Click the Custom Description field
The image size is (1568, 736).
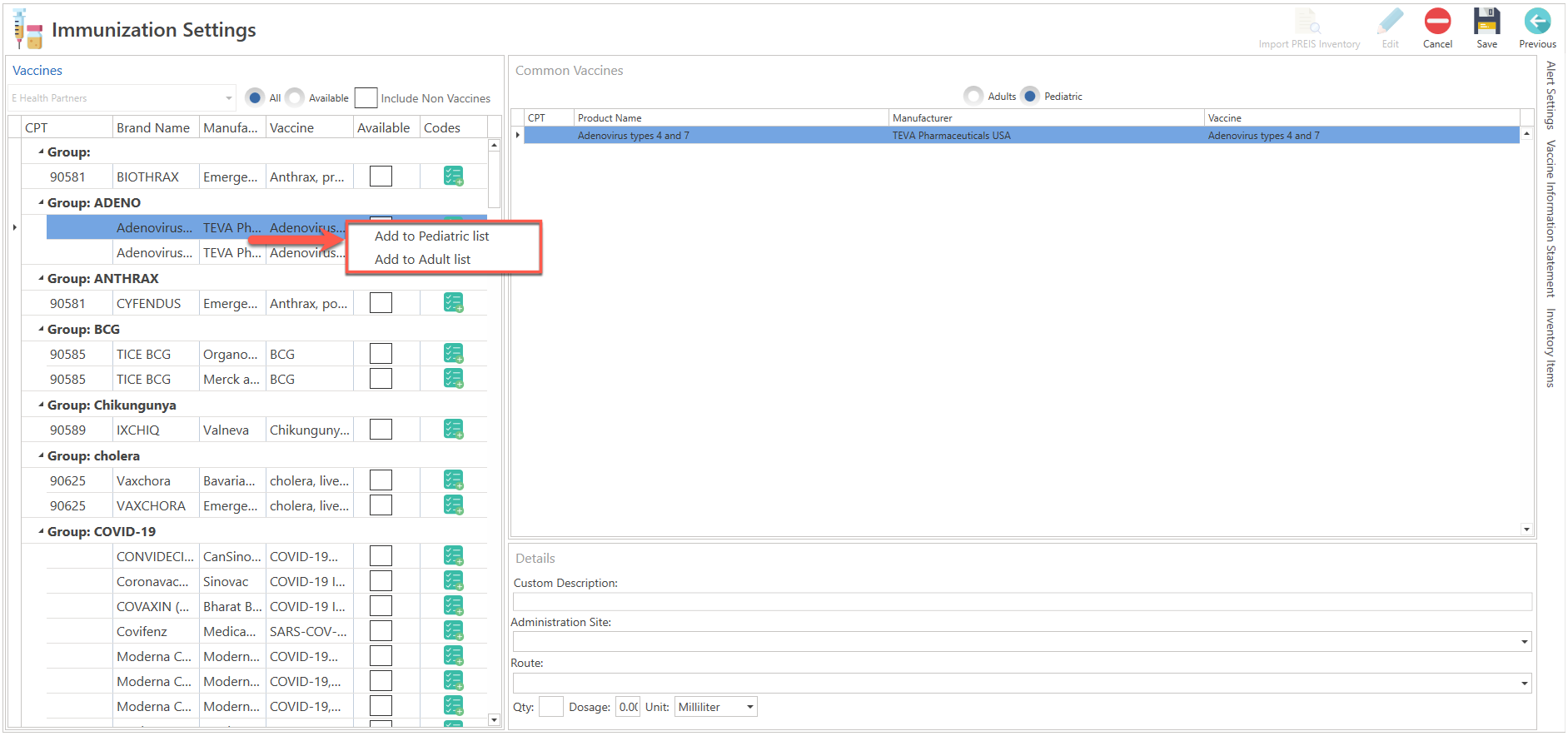[x=1022, y=601]
